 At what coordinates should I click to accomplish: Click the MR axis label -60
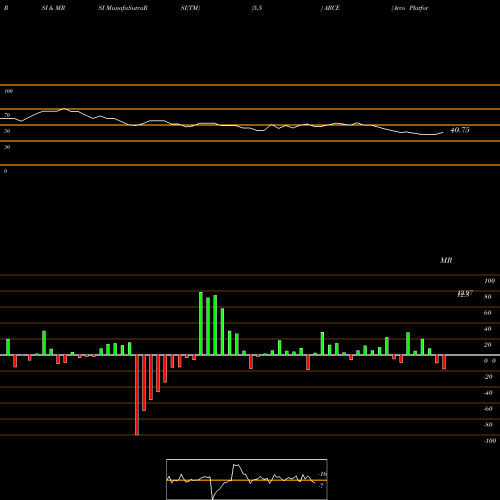pos(488,409)
